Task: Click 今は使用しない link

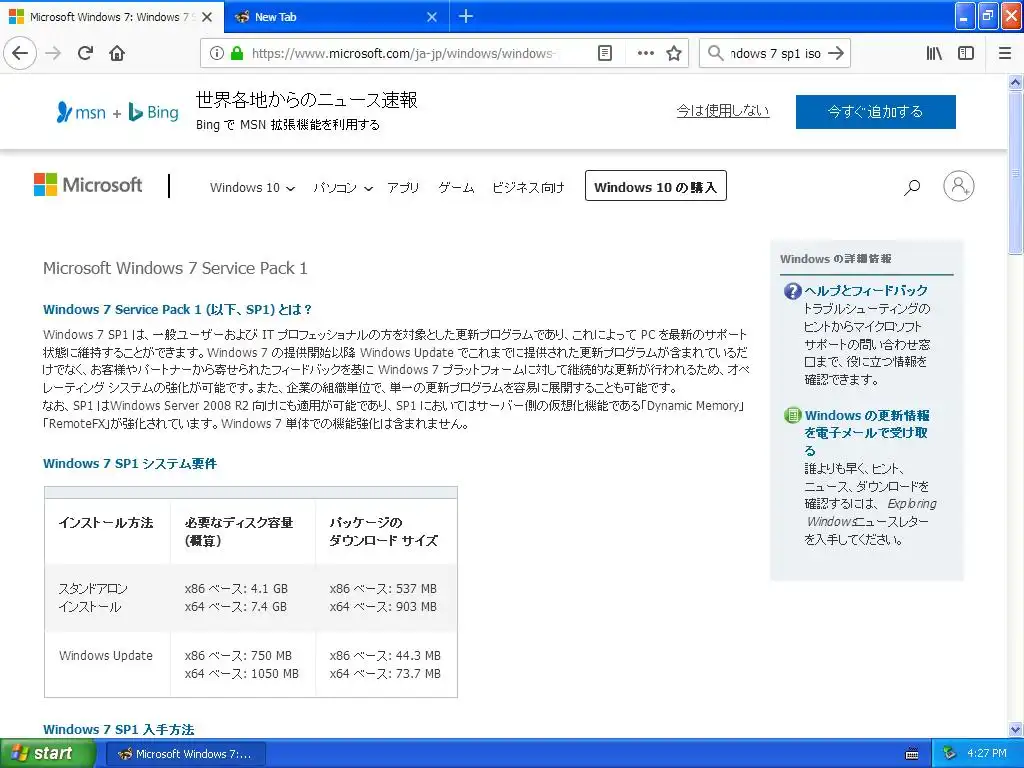Action: 722,110
